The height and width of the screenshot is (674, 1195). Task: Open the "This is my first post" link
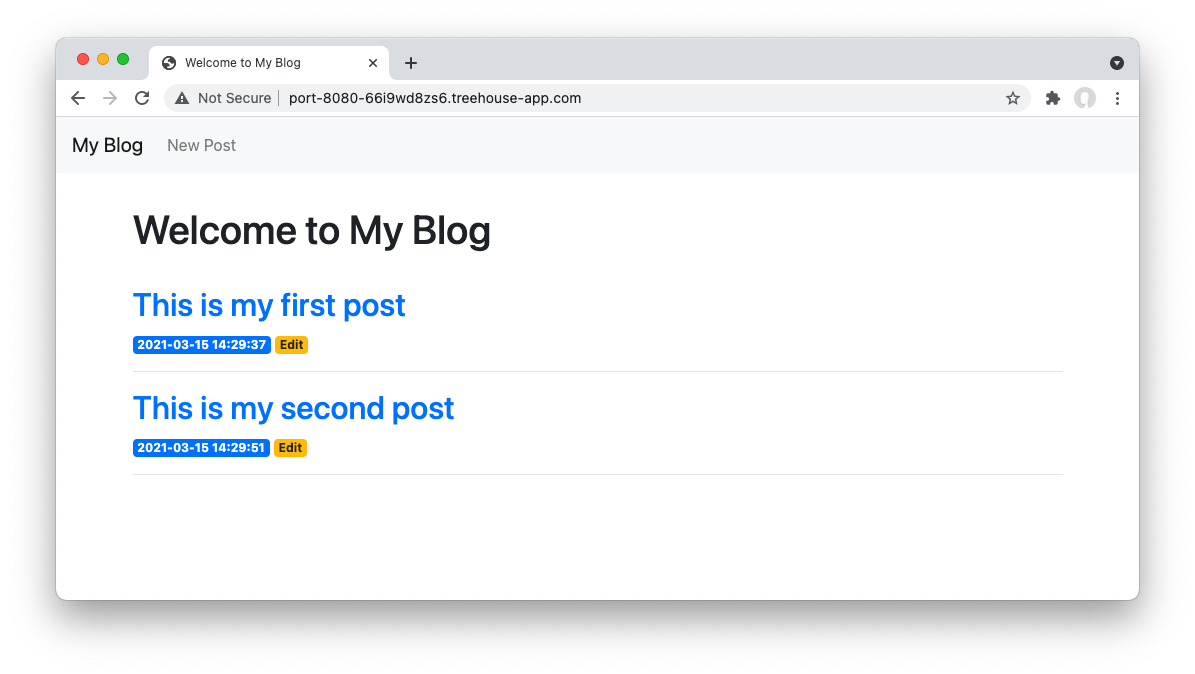click(x=269, y=305)
